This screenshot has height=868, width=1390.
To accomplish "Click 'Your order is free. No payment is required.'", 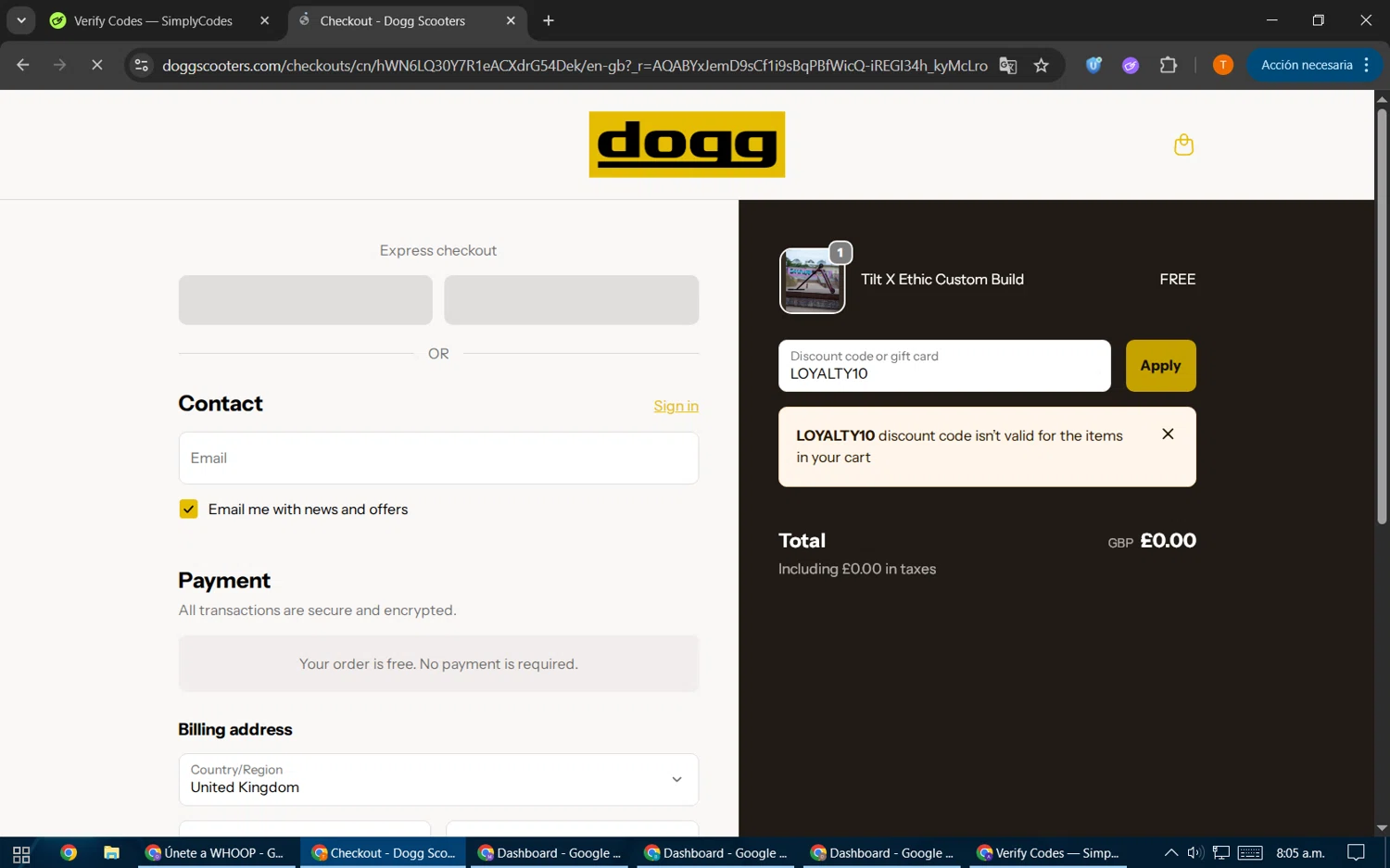I will (438, 663).
